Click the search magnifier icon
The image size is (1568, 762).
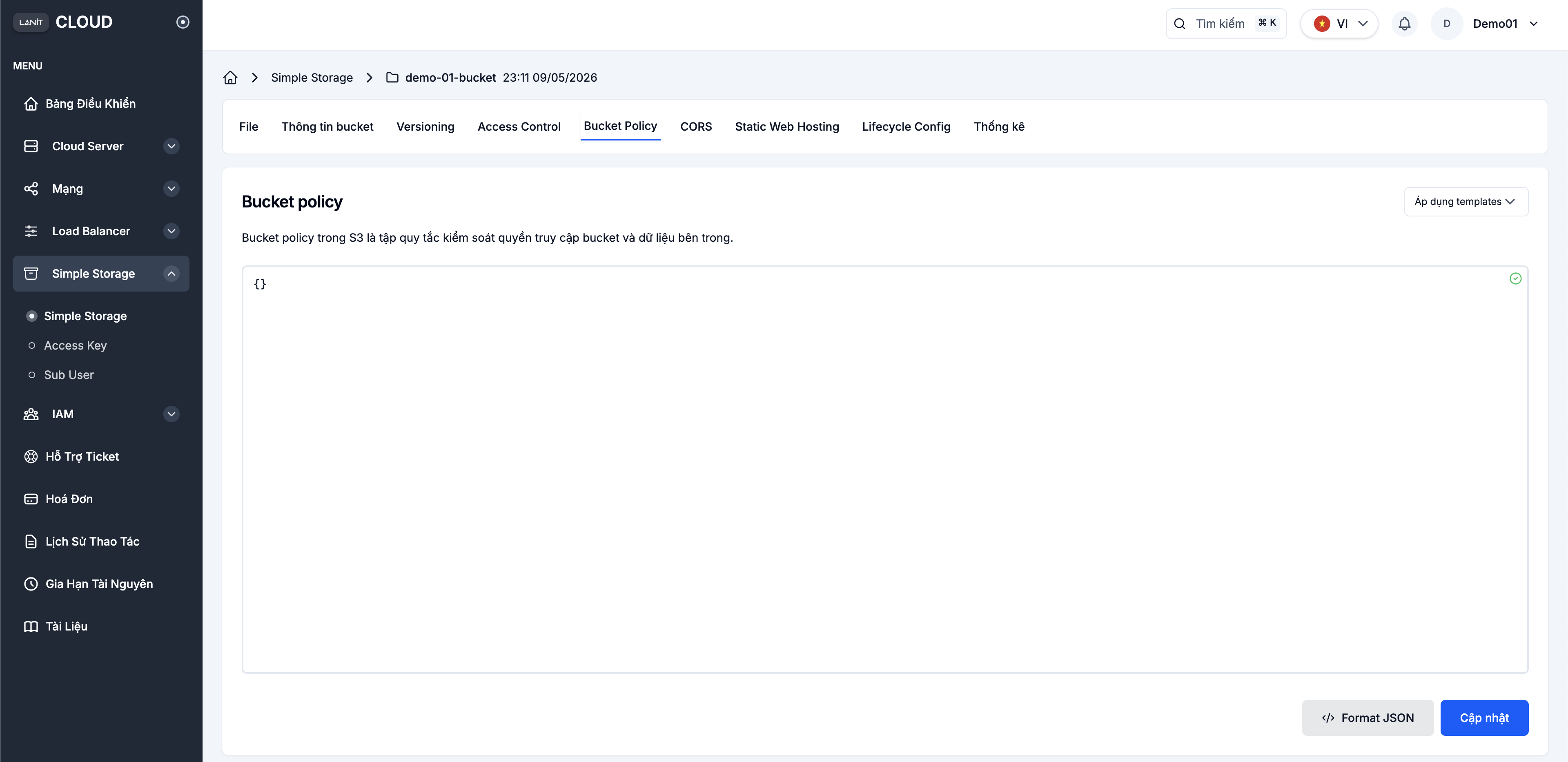point(1180,24)
